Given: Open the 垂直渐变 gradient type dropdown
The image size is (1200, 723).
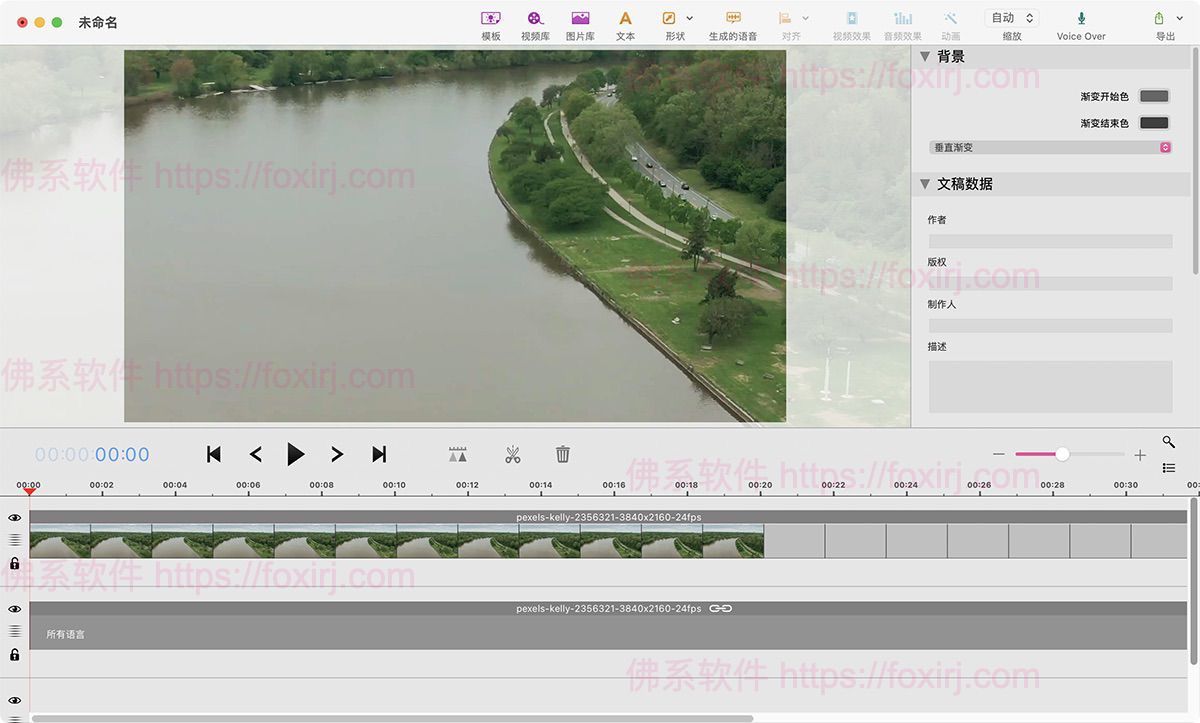Looking at the screenshot, I should [1050, 147].
